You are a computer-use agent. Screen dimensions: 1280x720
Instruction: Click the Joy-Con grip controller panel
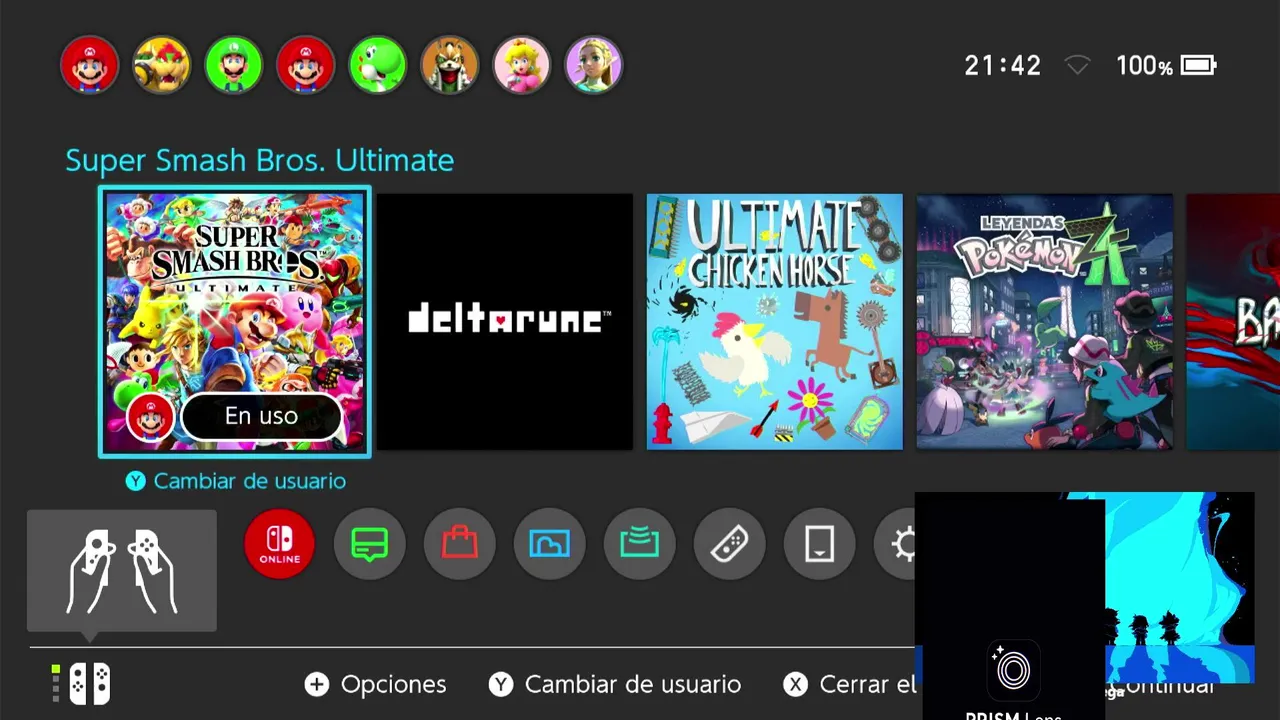pos(122,571)
